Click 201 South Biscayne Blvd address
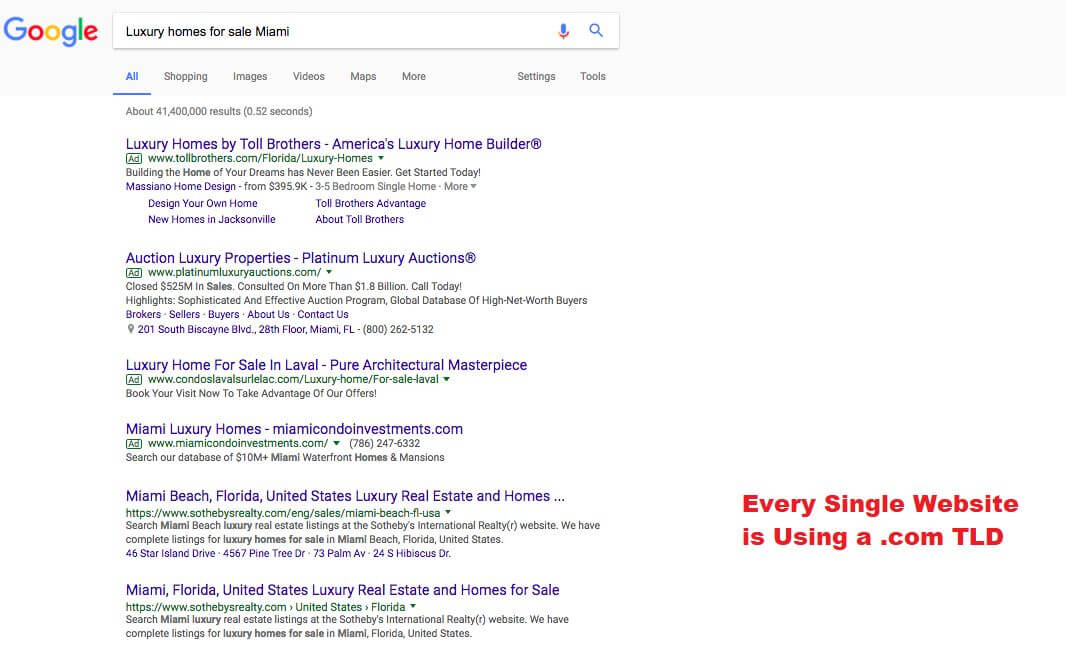The height and width of the screenshot is (660, 1066). 246,329
